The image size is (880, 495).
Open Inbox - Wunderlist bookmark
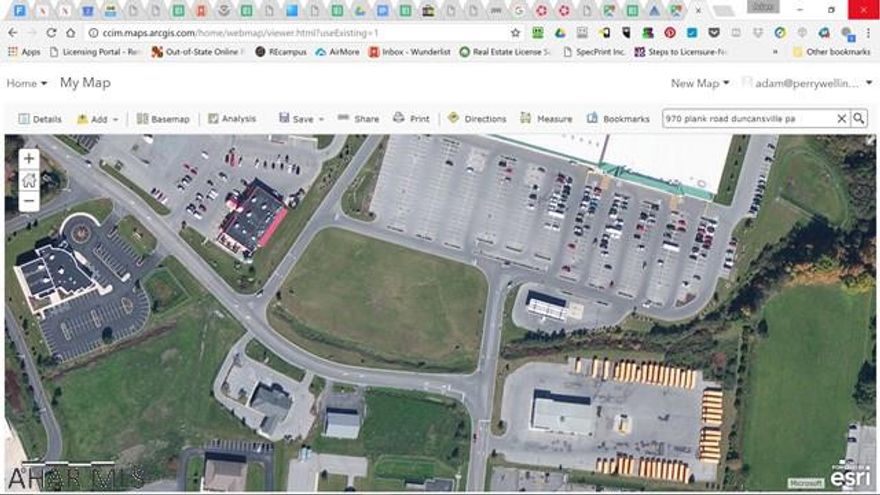pos(409,52)
